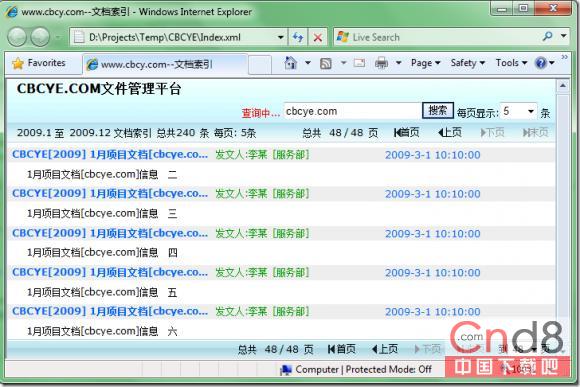Click the 搜索 button
The height and width of the screenshot is (387, 580).
438,110
